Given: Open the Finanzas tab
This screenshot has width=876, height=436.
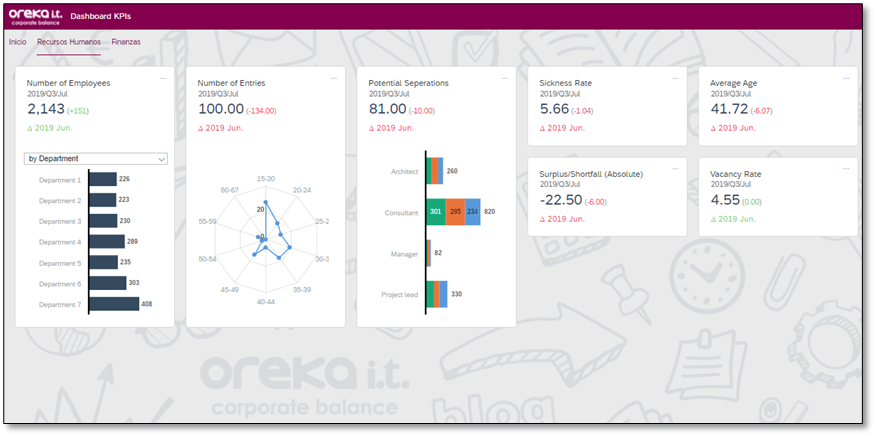Looking at the screenshot, I should tap(126, 42).
